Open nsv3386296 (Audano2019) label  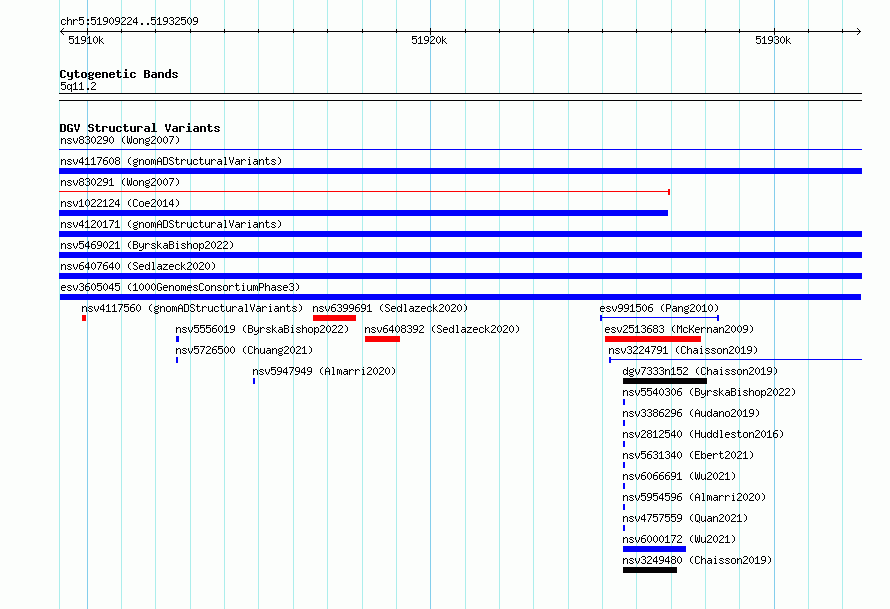(691, 413)
